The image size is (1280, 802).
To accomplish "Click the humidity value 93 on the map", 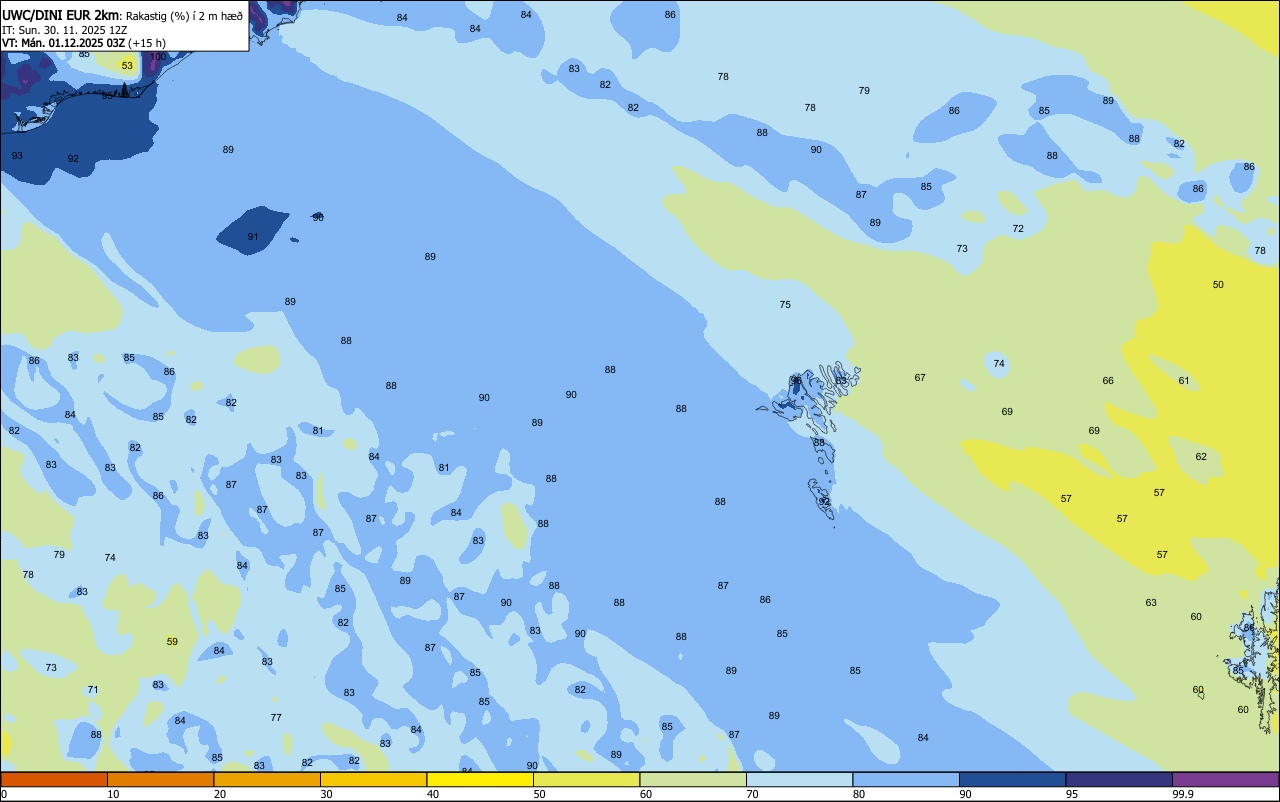I will (x=17, y=156).
